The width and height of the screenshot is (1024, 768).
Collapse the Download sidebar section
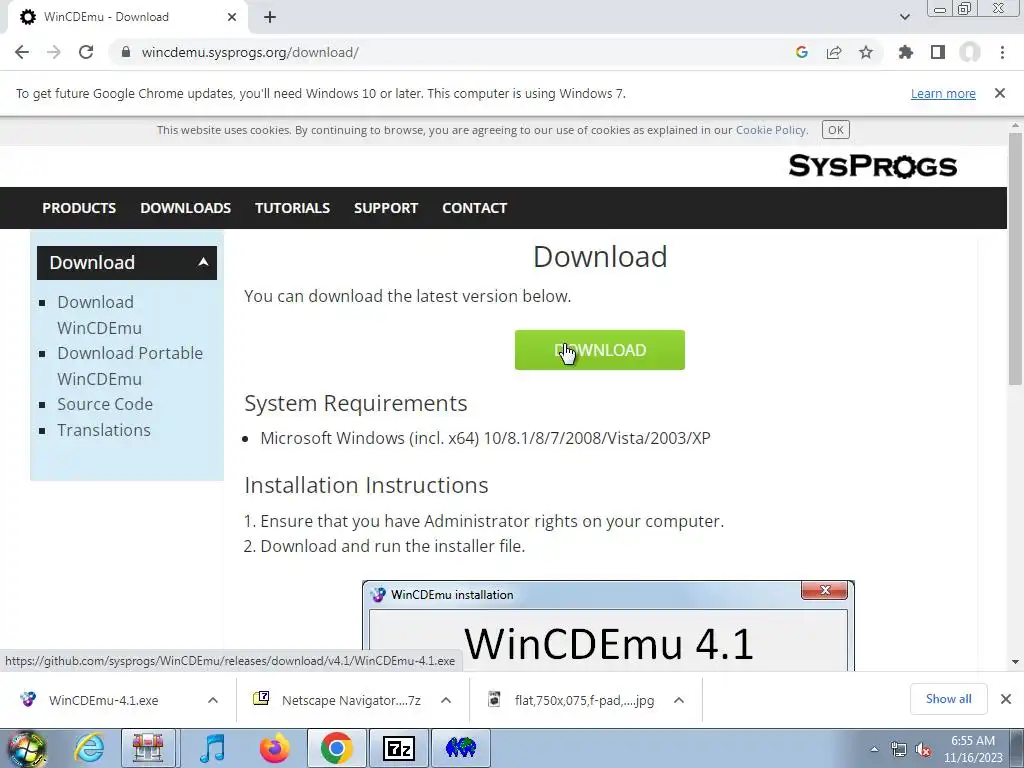coord(203,263)
